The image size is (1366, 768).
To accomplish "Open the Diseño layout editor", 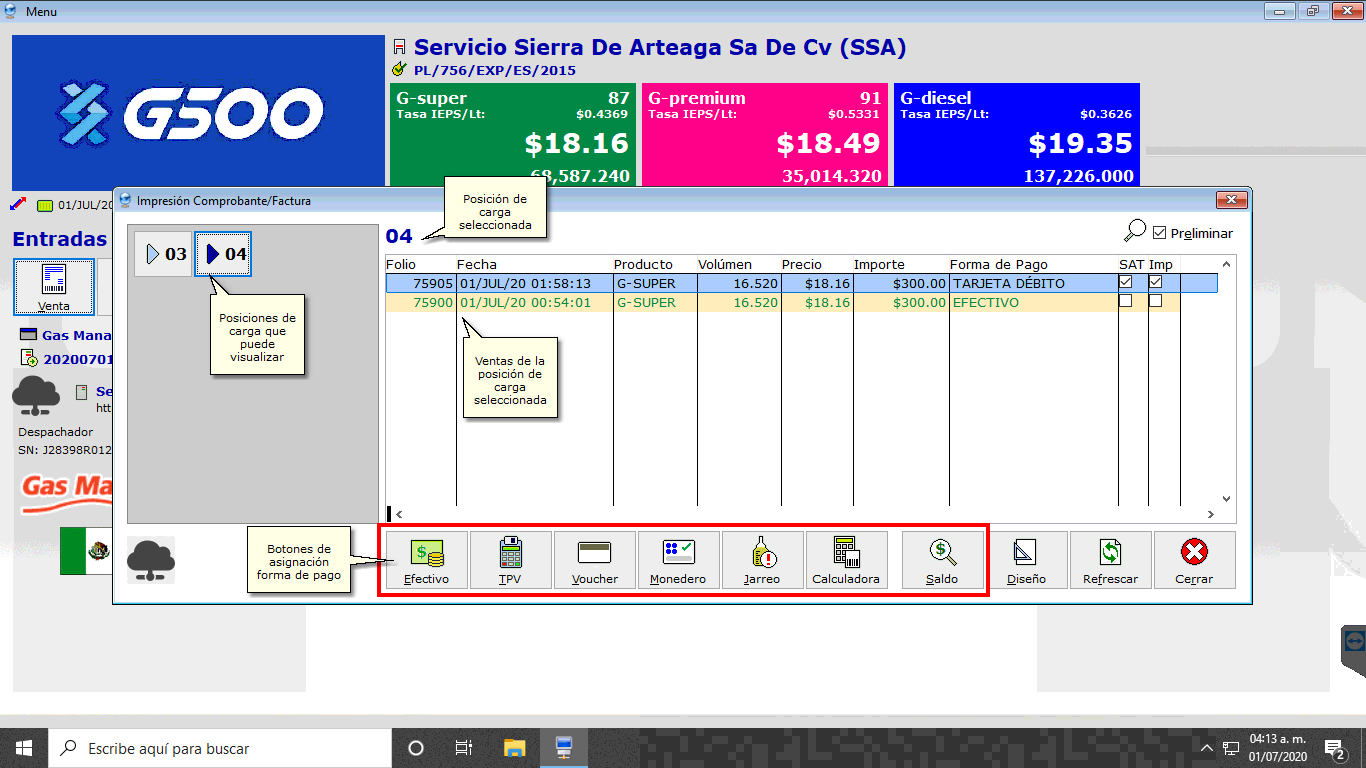I will [1026, 560].
